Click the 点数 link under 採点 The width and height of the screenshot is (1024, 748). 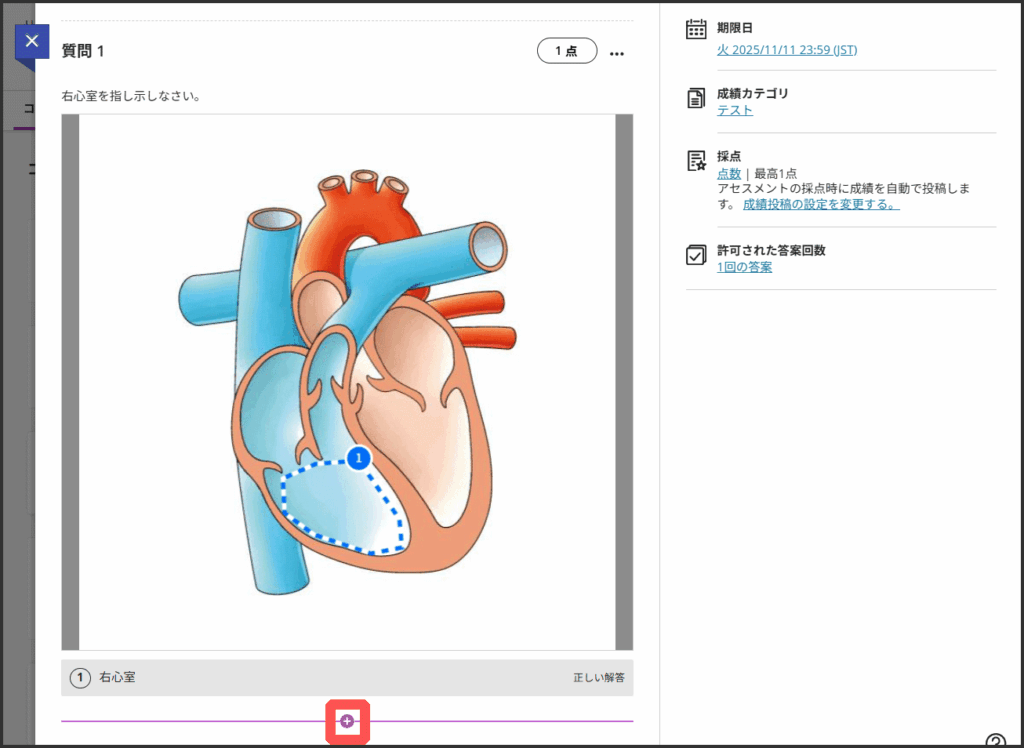point(728,174)
